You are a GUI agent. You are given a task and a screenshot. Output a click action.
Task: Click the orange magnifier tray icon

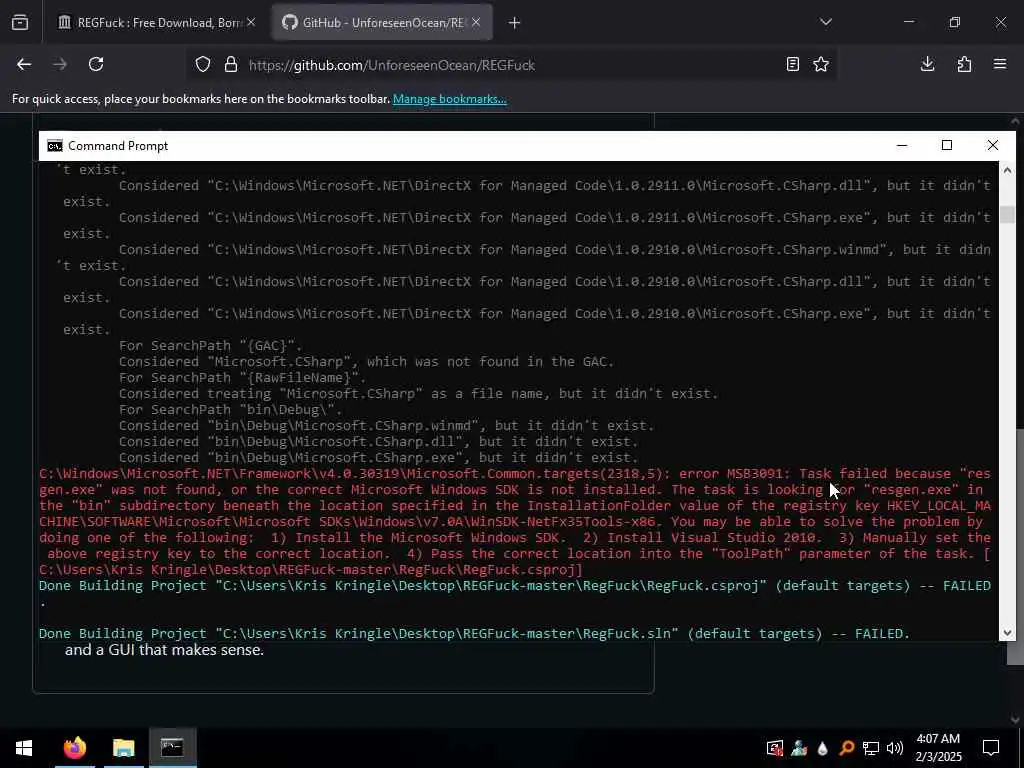click(x=846, y=748)
